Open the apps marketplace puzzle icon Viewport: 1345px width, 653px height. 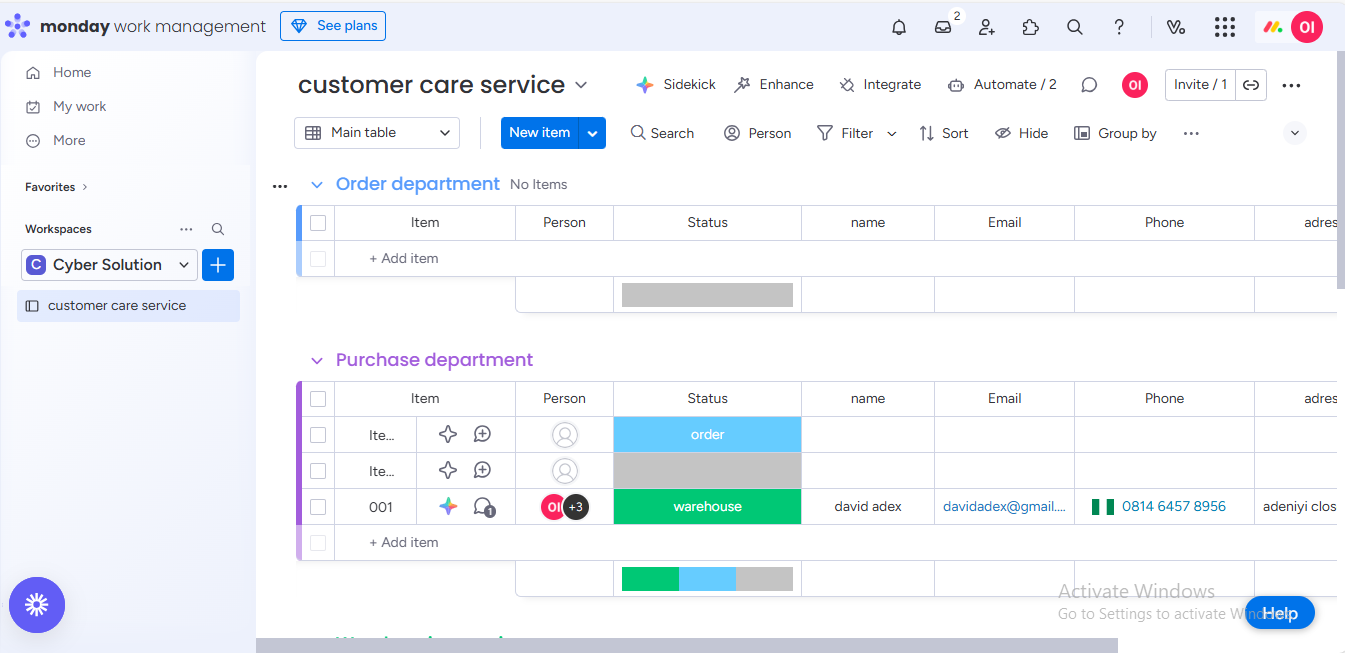[x=1031, y=27]
